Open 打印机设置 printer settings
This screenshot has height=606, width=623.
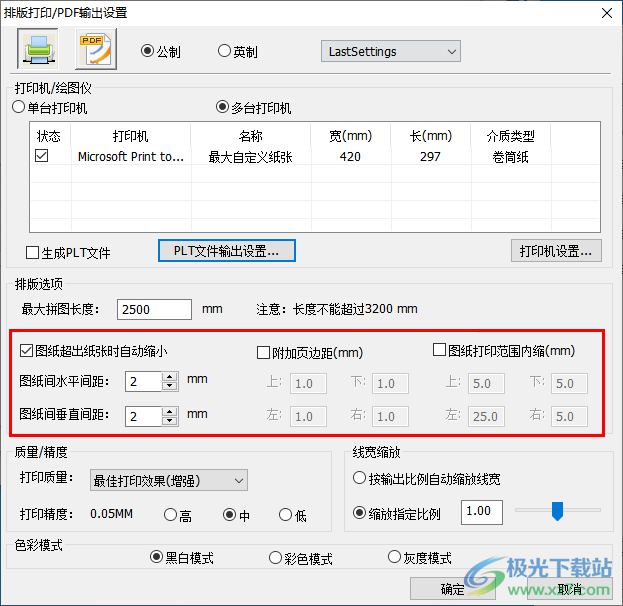click(556, 251)
